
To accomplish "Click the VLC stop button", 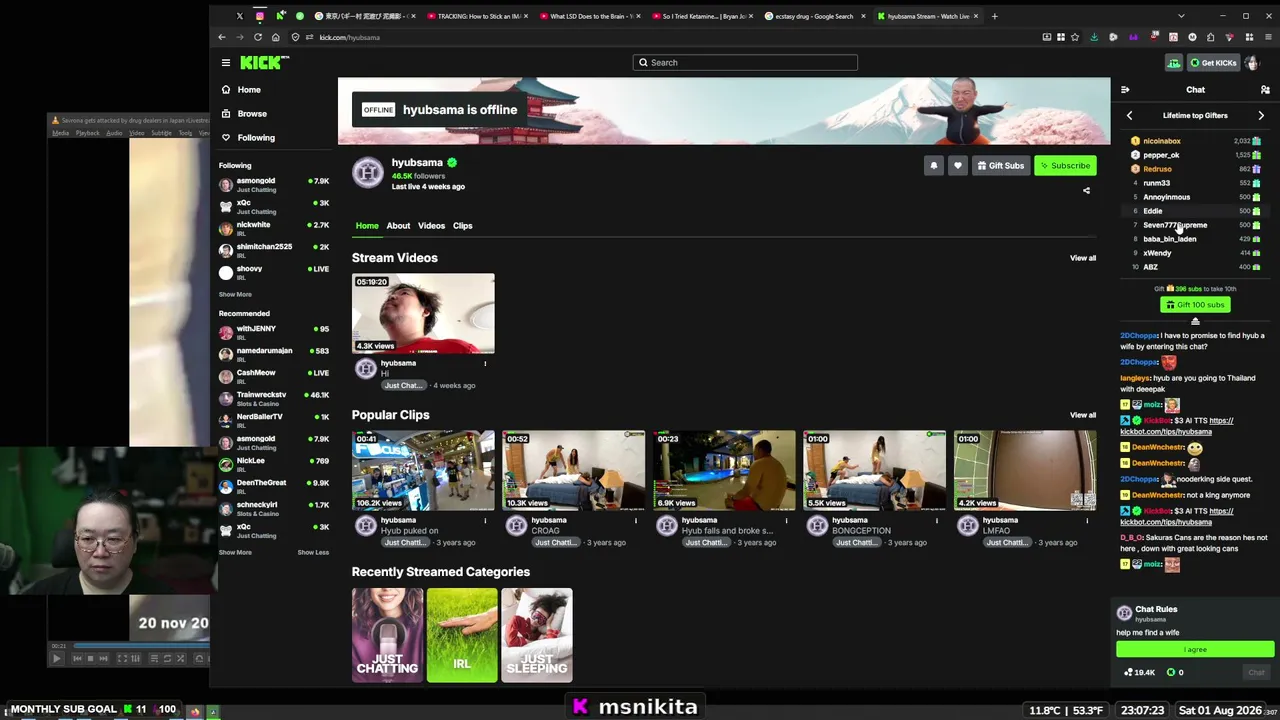I will coord(90,658).
